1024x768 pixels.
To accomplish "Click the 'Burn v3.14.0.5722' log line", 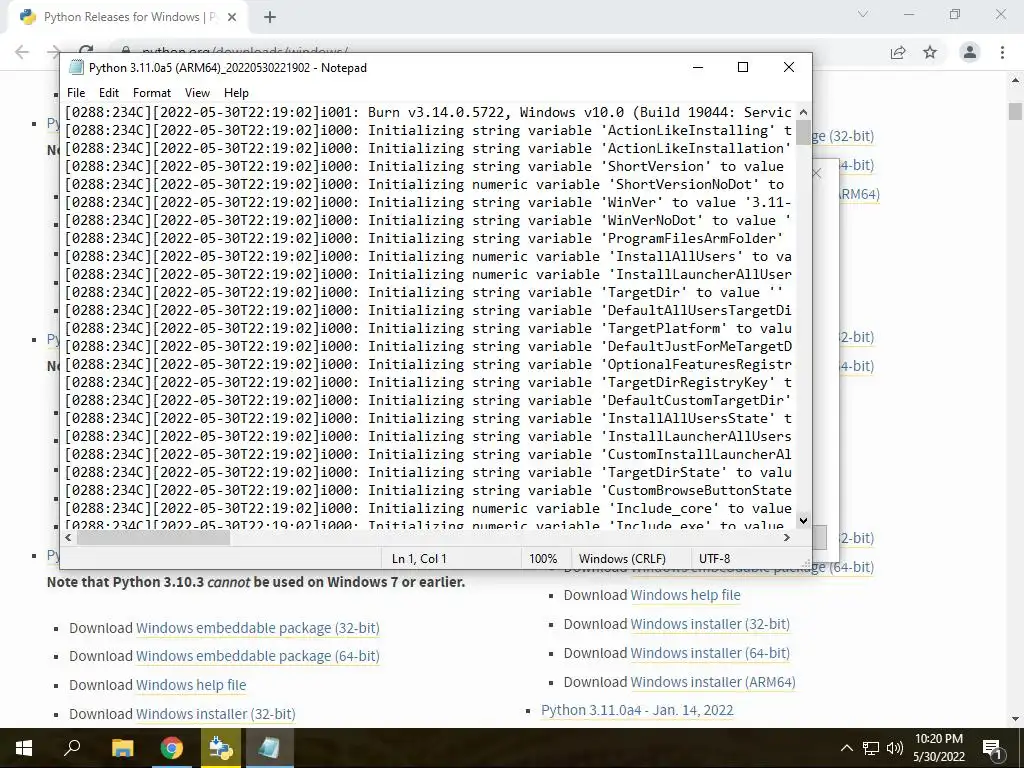I will click(x=428, y=112).
